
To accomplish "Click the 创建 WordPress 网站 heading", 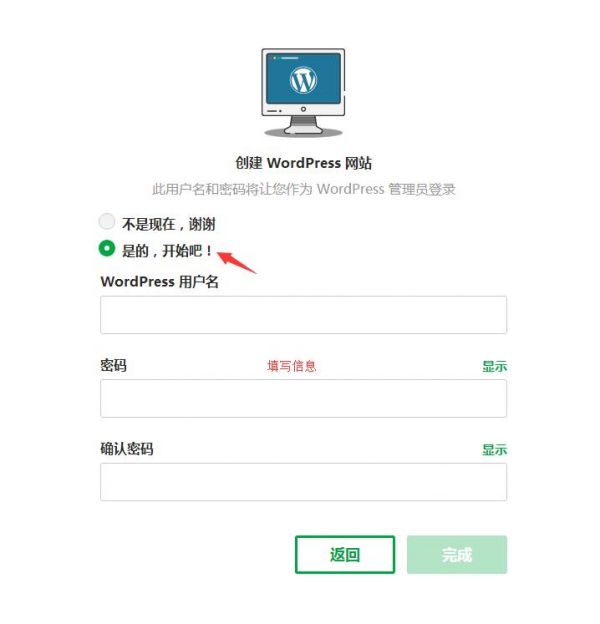I will coord(303,163).
